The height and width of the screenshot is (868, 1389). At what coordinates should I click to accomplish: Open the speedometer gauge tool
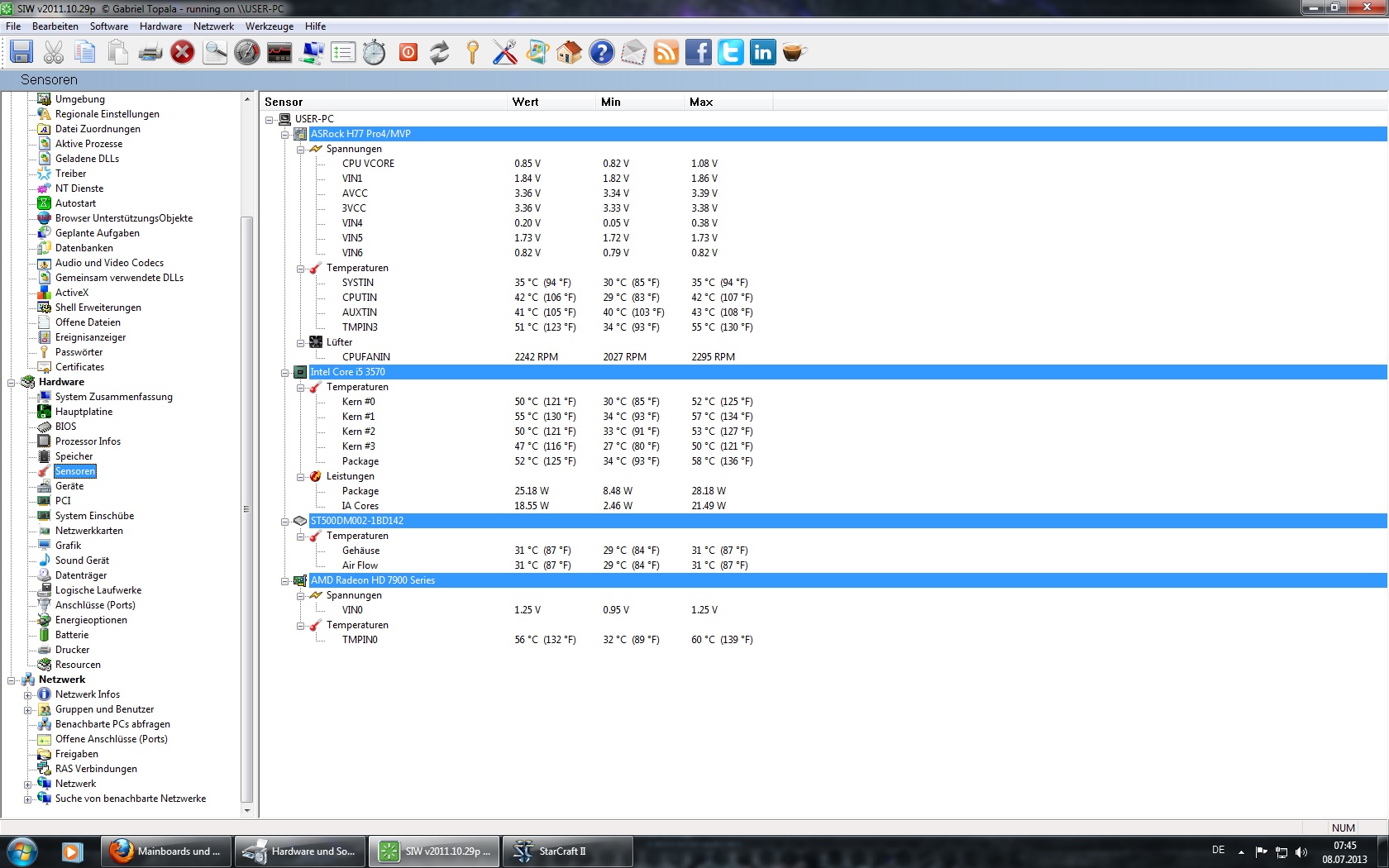coord(247,52)
